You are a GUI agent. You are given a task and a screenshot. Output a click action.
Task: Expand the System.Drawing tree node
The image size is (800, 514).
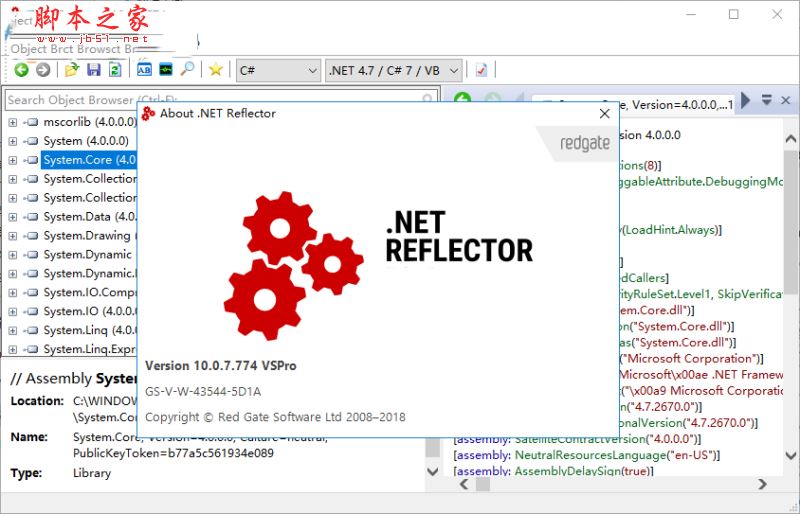[x=13, y=236]
